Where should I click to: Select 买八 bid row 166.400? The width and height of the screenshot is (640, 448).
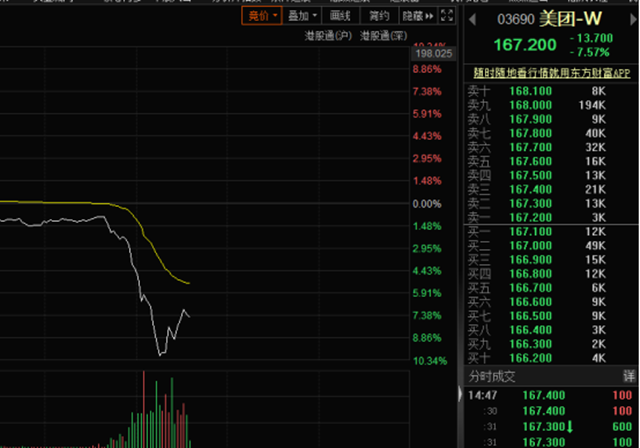tap(551, 330)
